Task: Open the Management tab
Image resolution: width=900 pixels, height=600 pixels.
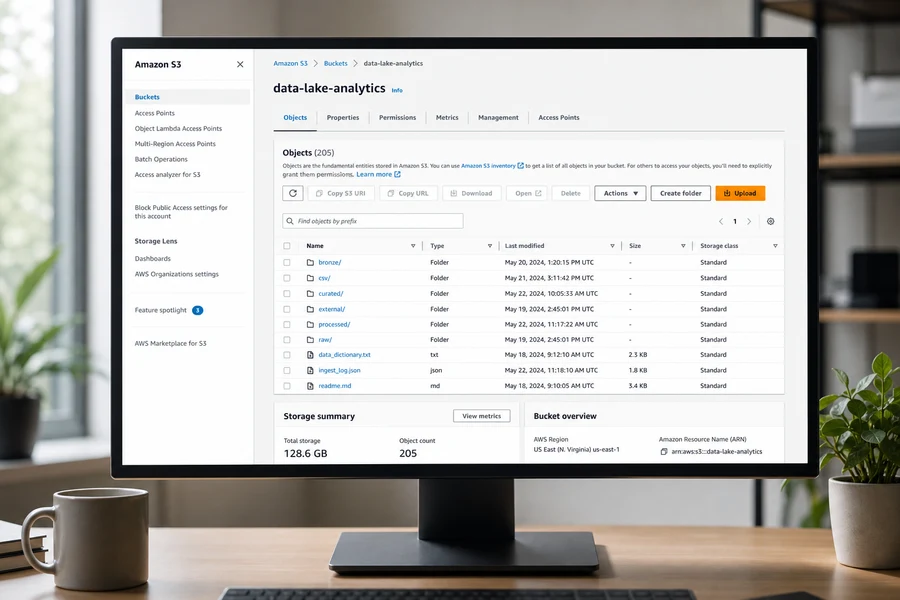Action: click(498, 118)
